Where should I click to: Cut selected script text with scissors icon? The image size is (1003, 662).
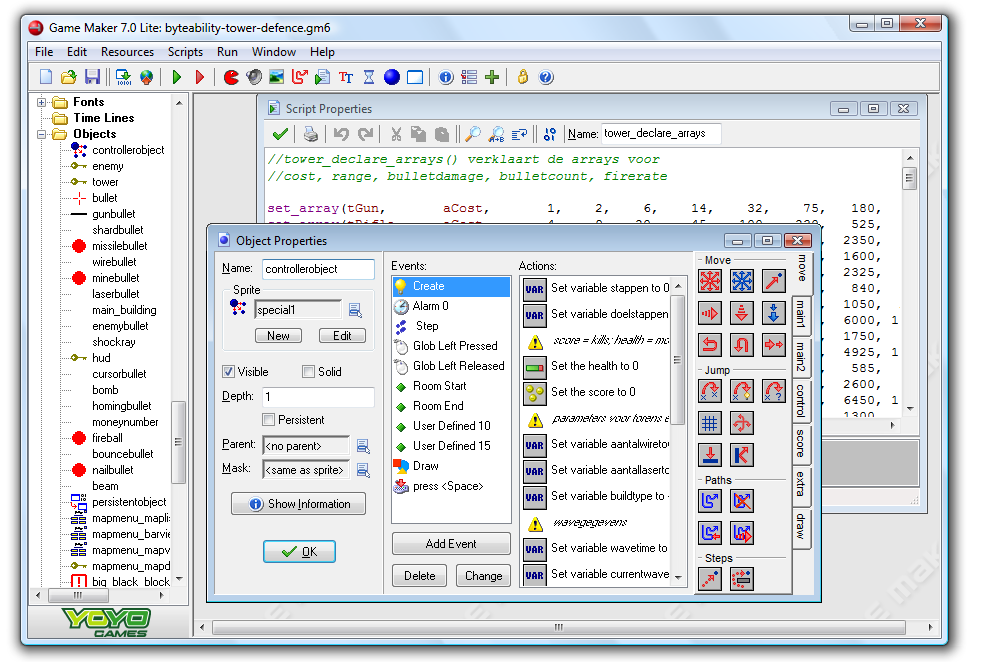coord(396,134)
